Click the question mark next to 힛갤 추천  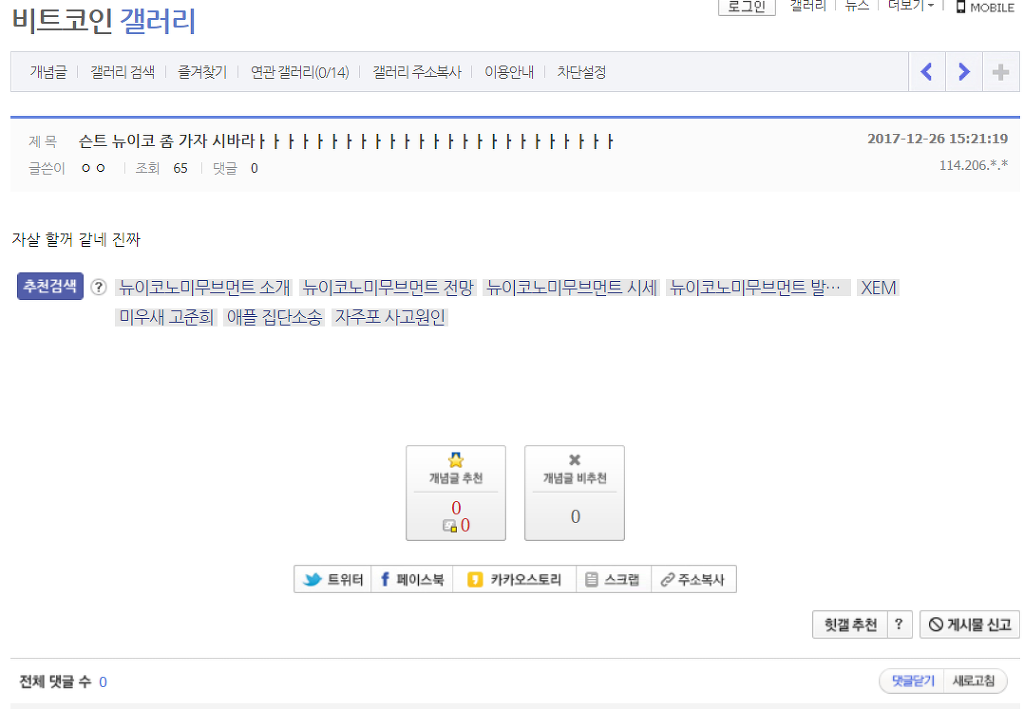click(899, 625)
